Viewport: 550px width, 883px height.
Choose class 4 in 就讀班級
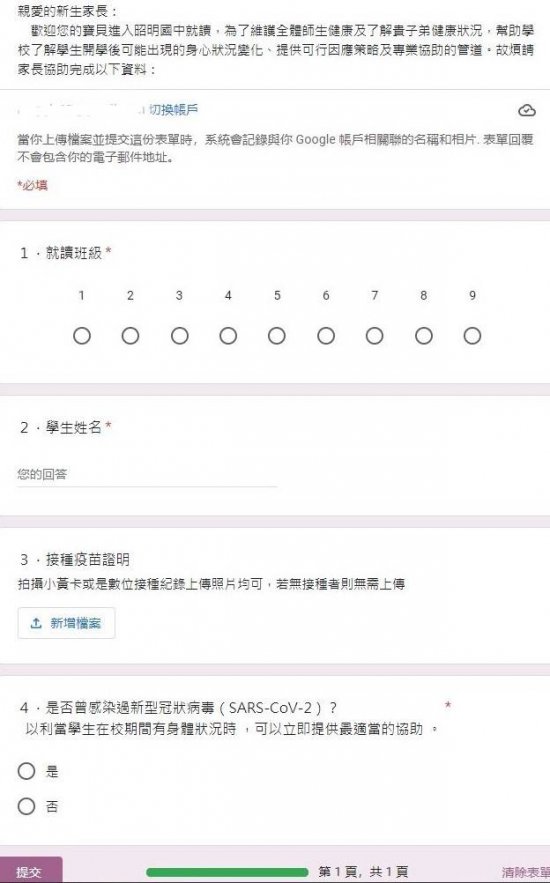coord(228,336)
